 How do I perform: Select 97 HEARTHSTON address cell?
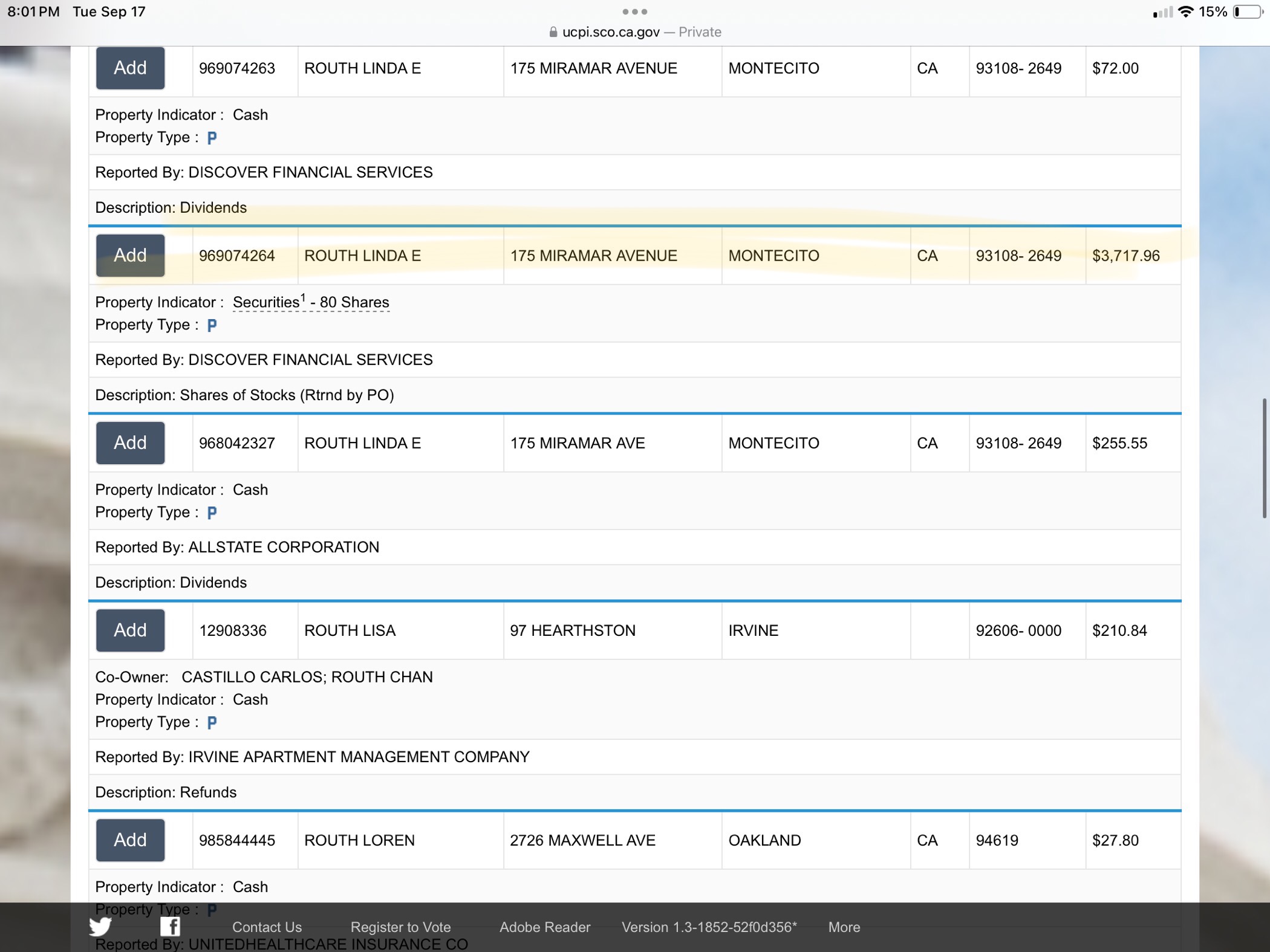tap(612, 630)
